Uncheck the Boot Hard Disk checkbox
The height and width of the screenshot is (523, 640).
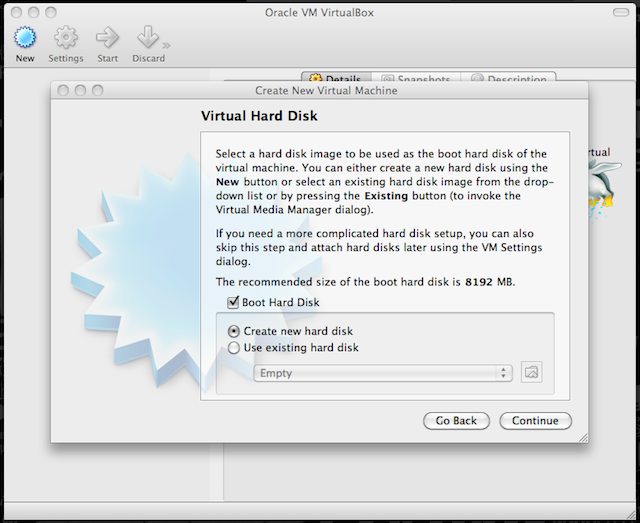(233, 303)
